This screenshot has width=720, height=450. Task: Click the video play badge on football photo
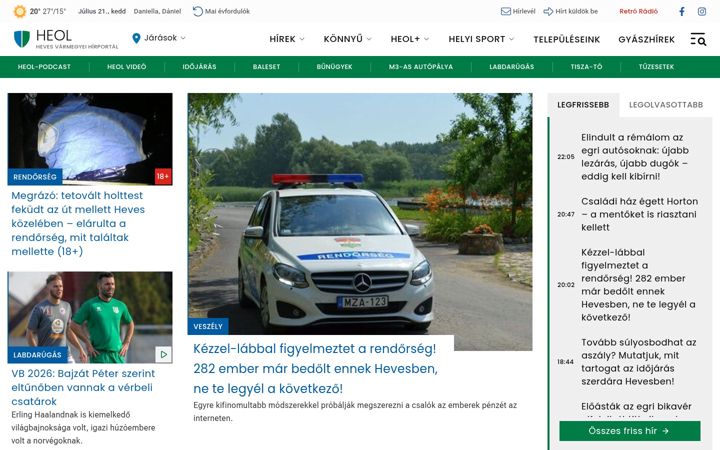point(163,354)
